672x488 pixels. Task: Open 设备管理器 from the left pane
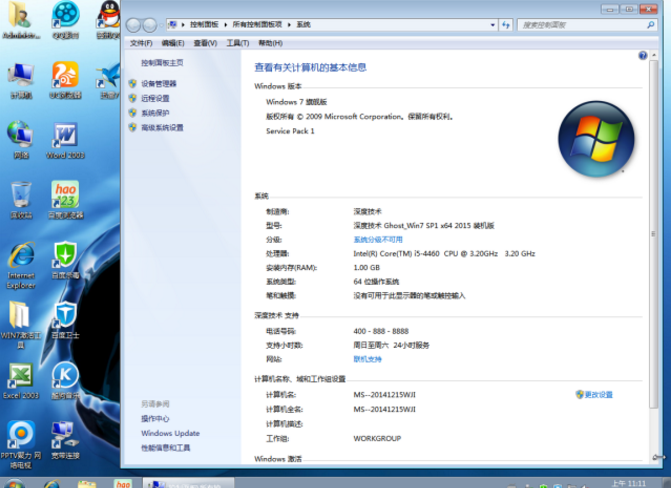point(159,84)
